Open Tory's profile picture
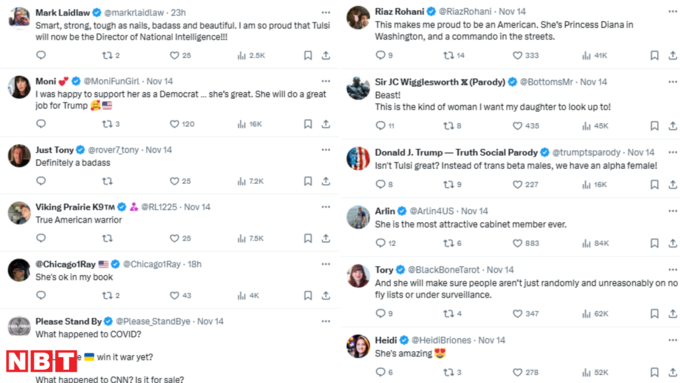Viewport: 680px width, 383px height. coord(358,275)
